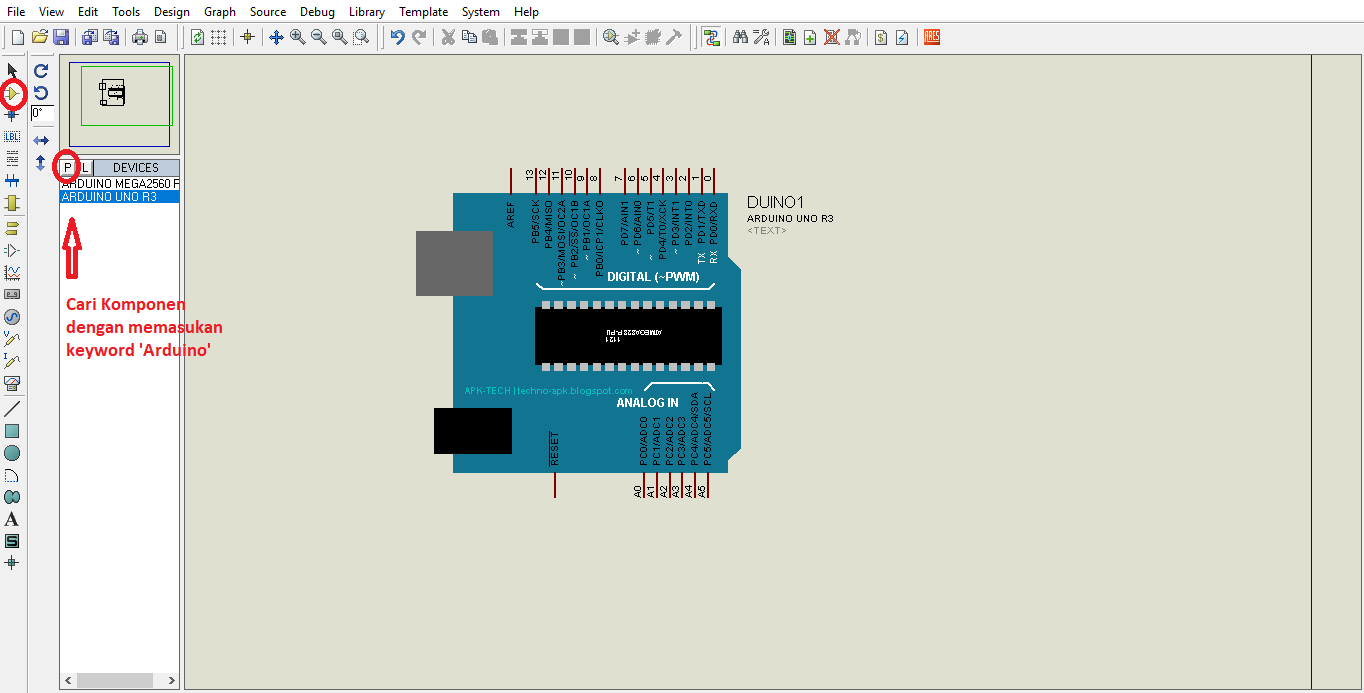Screen dimensions: 1364x693
Task: Remove current sheet with red X icon
Action: tap(831, 37)
